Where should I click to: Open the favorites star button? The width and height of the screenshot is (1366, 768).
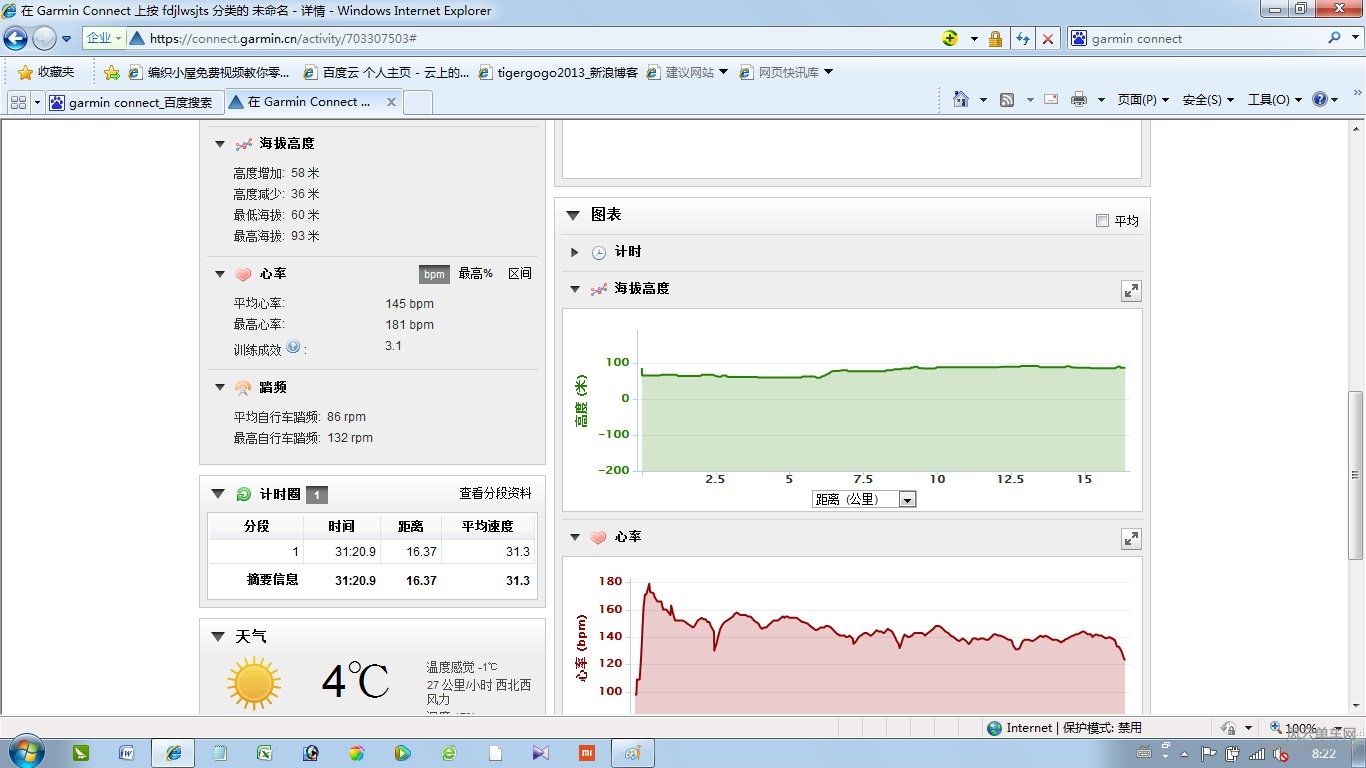[46, 72]
